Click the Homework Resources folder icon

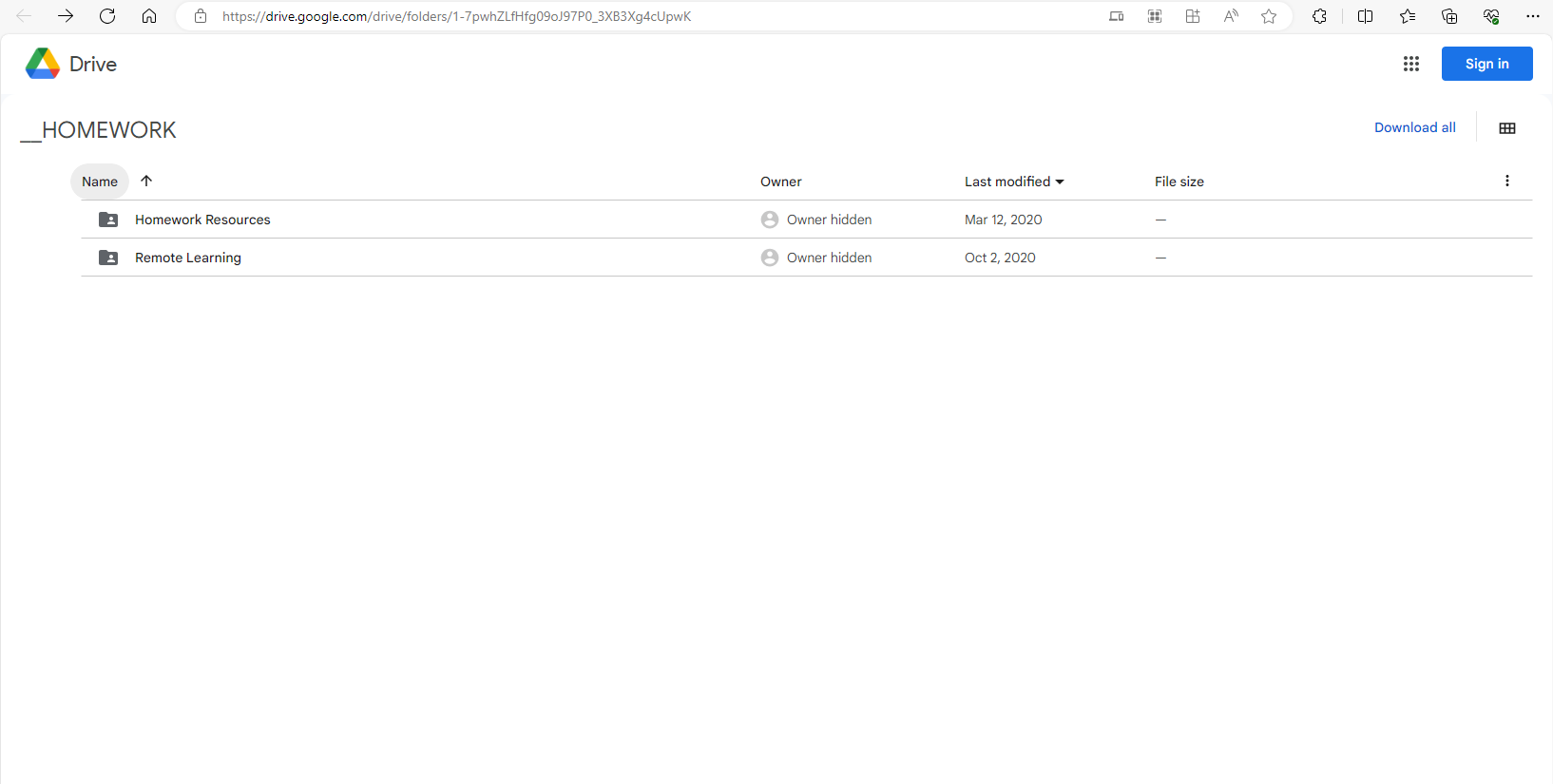[x=108, y=220]
